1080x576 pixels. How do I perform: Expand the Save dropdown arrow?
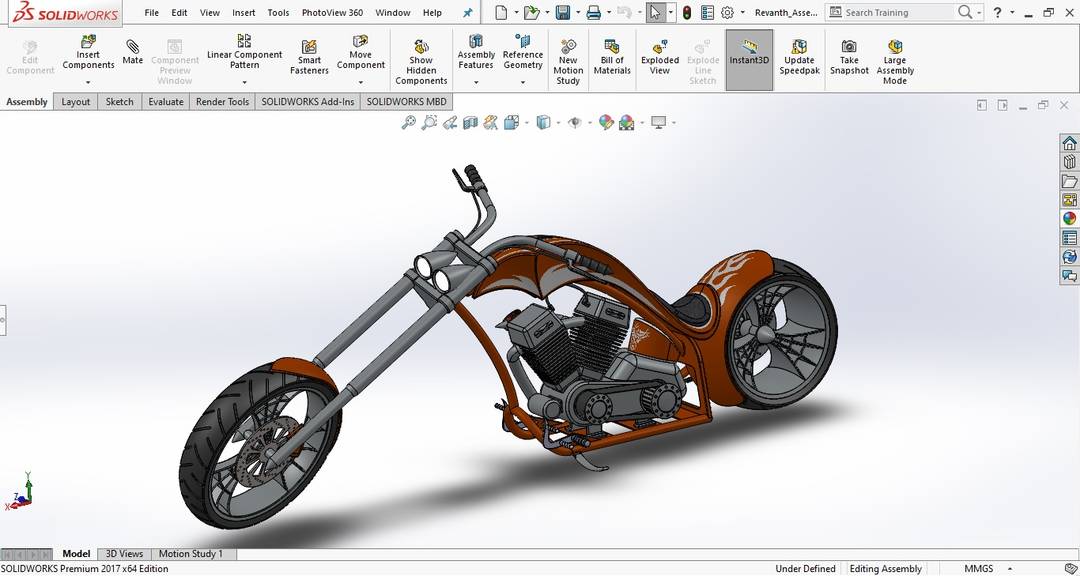click(x=578, y=12)
